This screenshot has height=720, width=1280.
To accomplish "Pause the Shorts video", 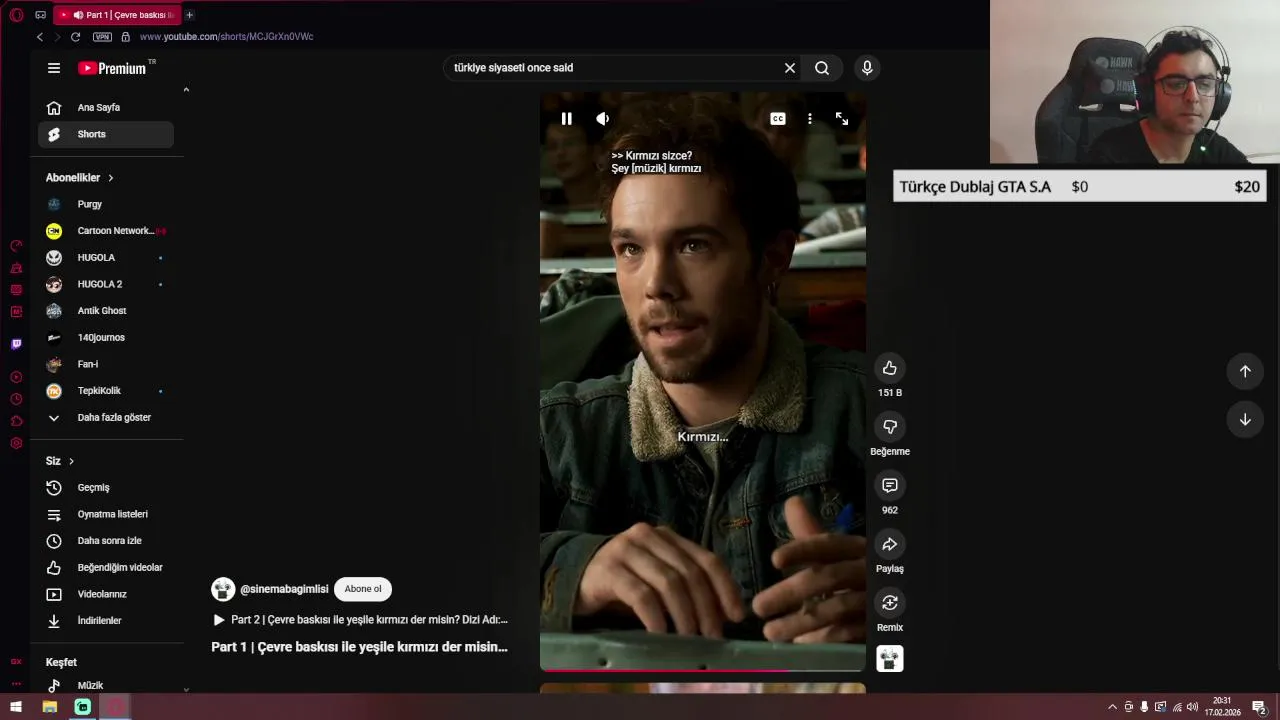I will (566, 118).
